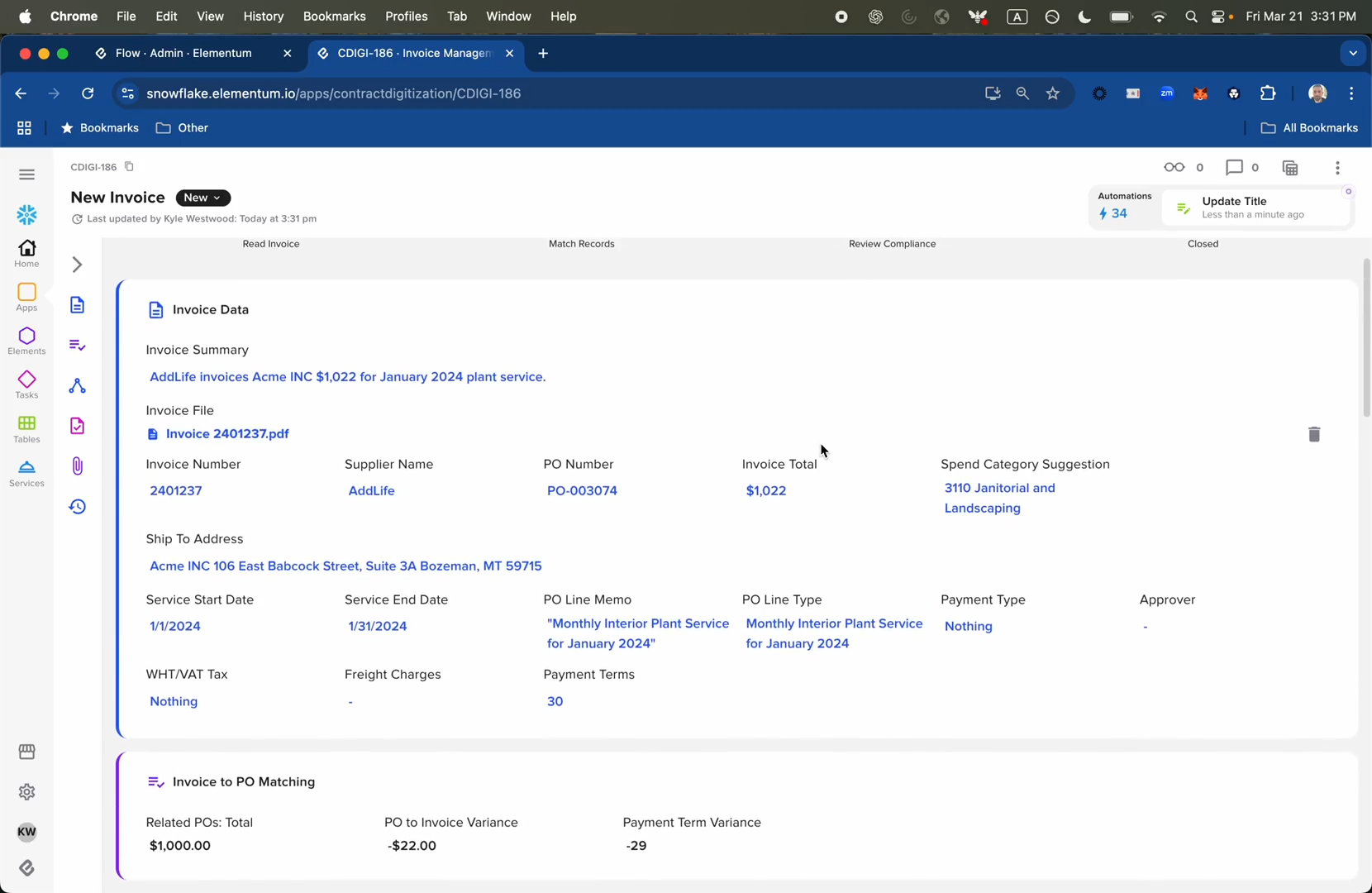Jump to PO Matching checklist icon

click(x=77, y=345)
